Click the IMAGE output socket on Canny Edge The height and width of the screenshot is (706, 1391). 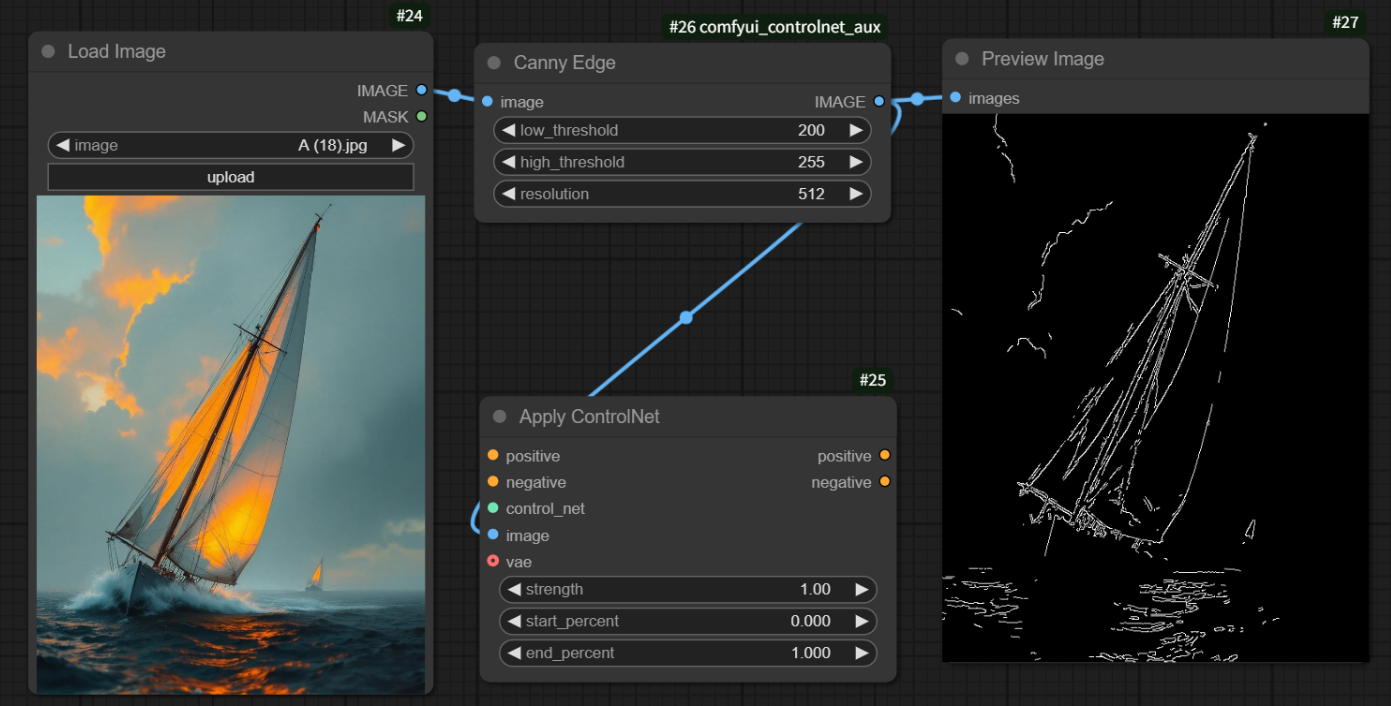tap(878, 101)
